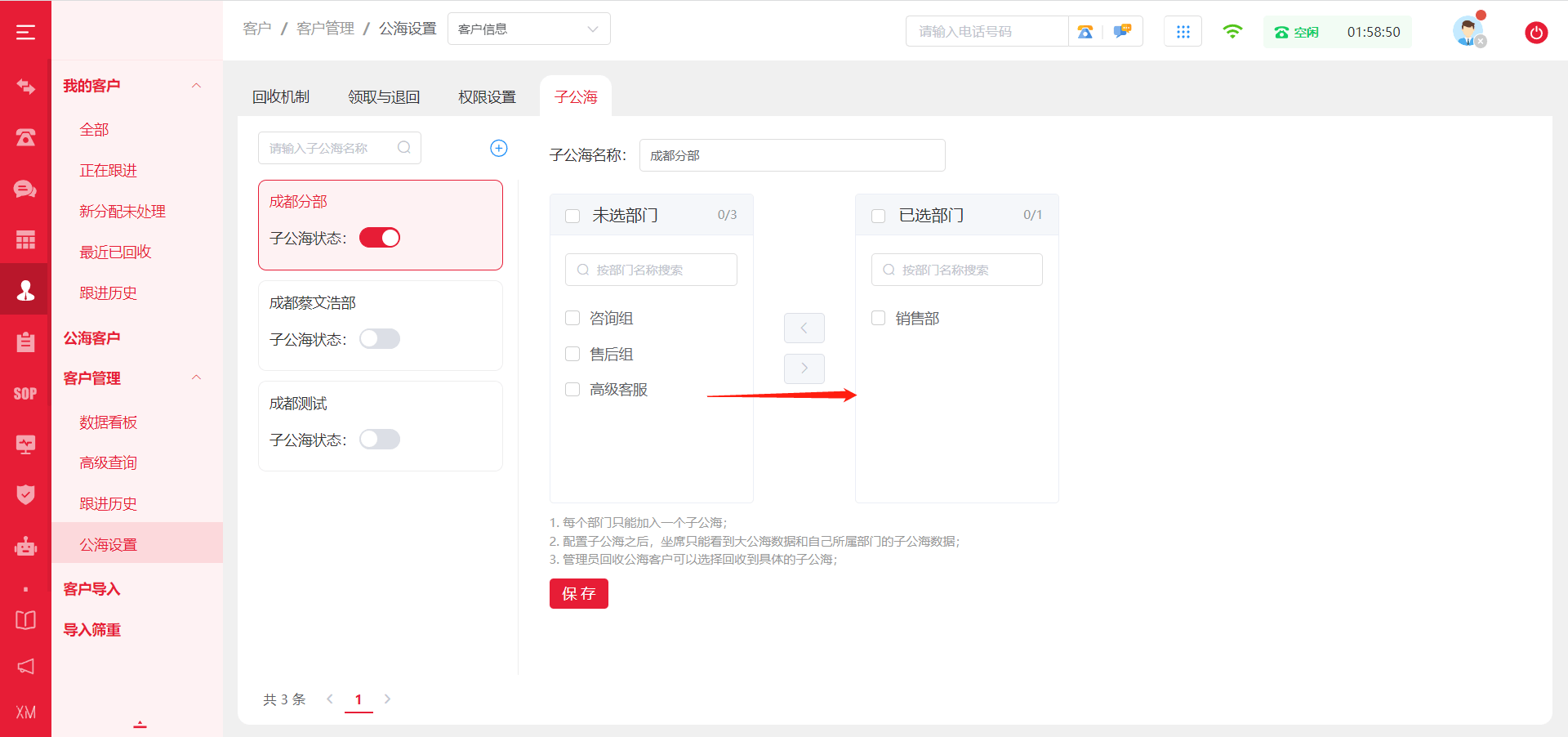Check the 售后组 department checkbox
Image resolution: width=1568 pixels, height=737 pixels.
click(572, 354)
